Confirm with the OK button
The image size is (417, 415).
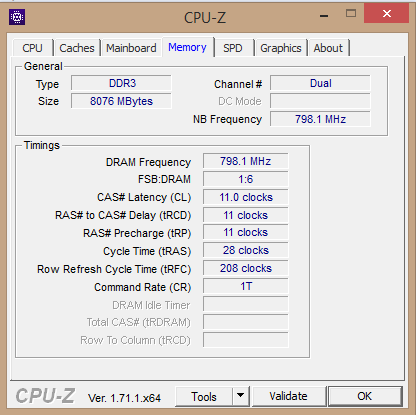click(365, 396)
